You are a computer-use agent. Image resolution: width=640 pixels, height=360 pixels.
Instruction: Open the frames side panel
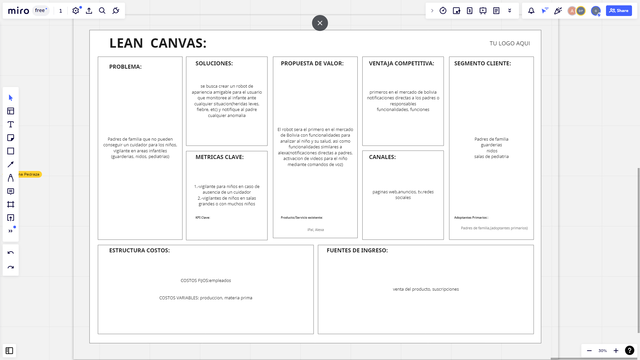9,351
